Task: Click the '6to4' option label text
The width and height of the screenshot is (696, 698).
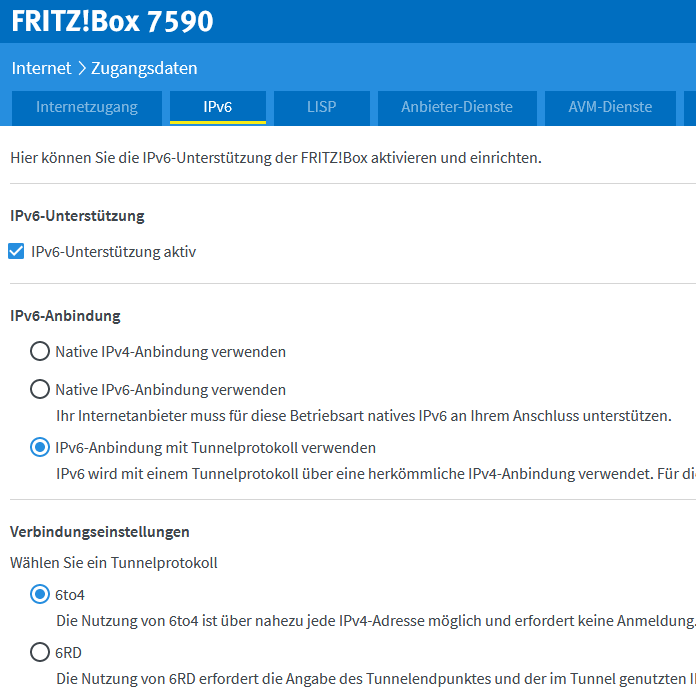Action: (71, 595)
